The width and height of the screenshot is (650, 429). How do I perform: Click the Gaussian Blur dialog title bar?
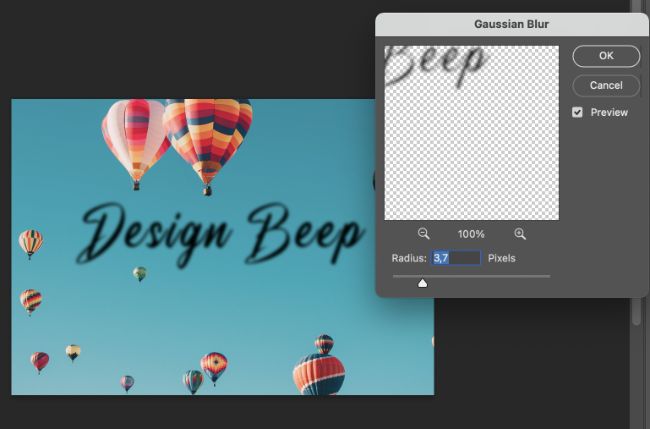(x=511, y=21)
